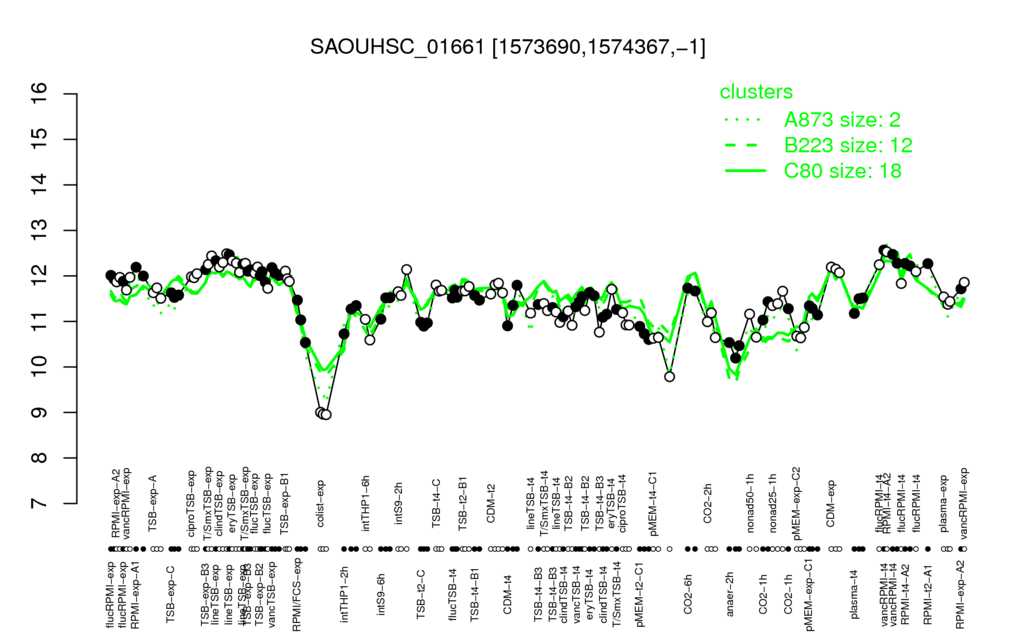Click the dotted line sample beside A873
This screenshot has height=640, width=1024.
[745, 120]
